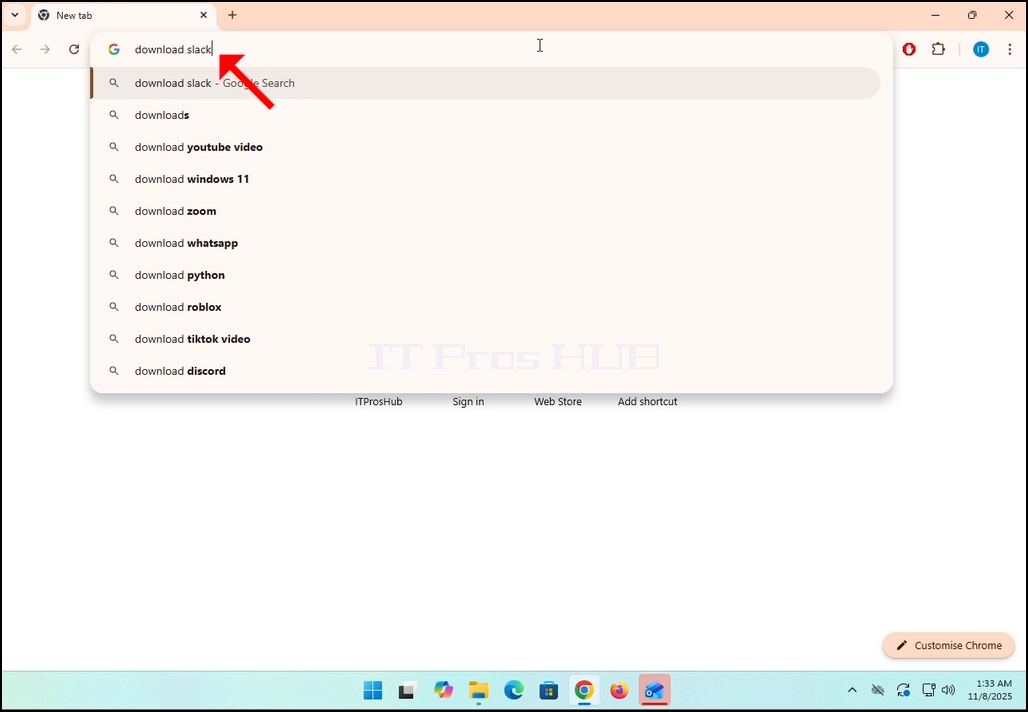Select the New tab browser tab
Screen dimensions: 1028x712
(x=123, y=16)
